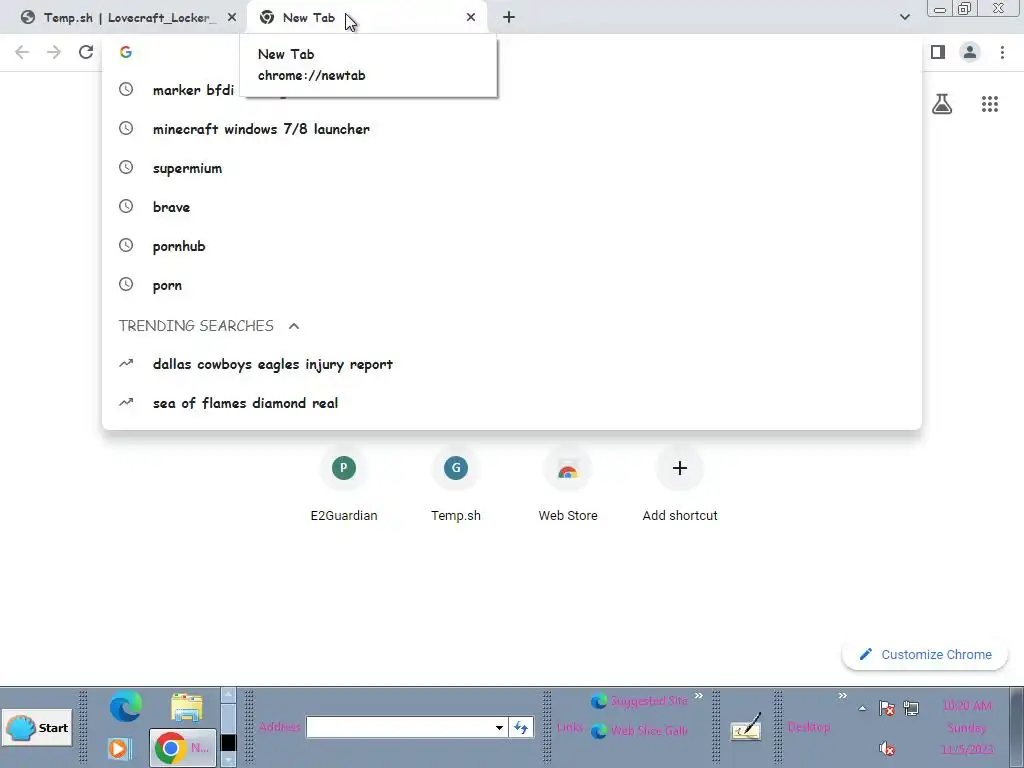Click trending arrow icon beside sea of flames

[126, 402]
